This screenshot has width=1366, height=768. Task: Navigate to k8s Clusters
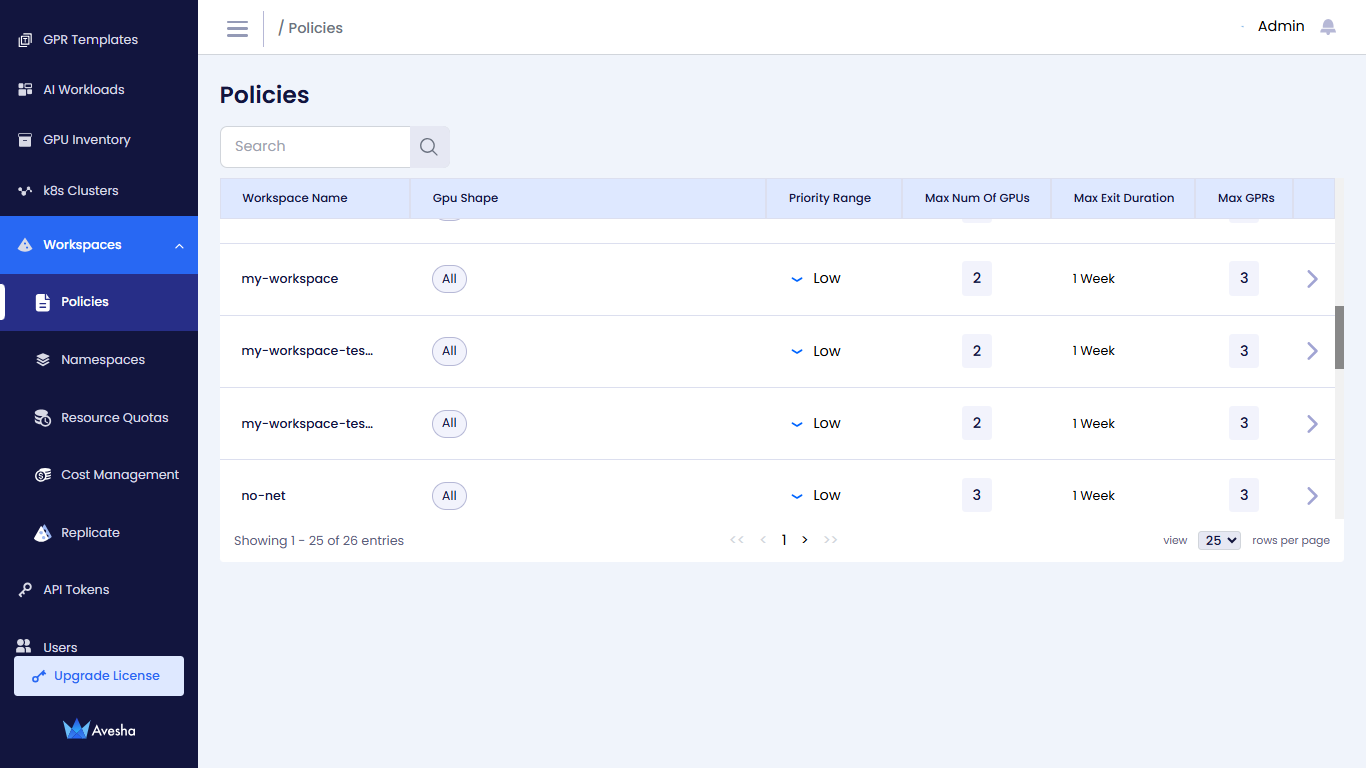coord(80,191)
